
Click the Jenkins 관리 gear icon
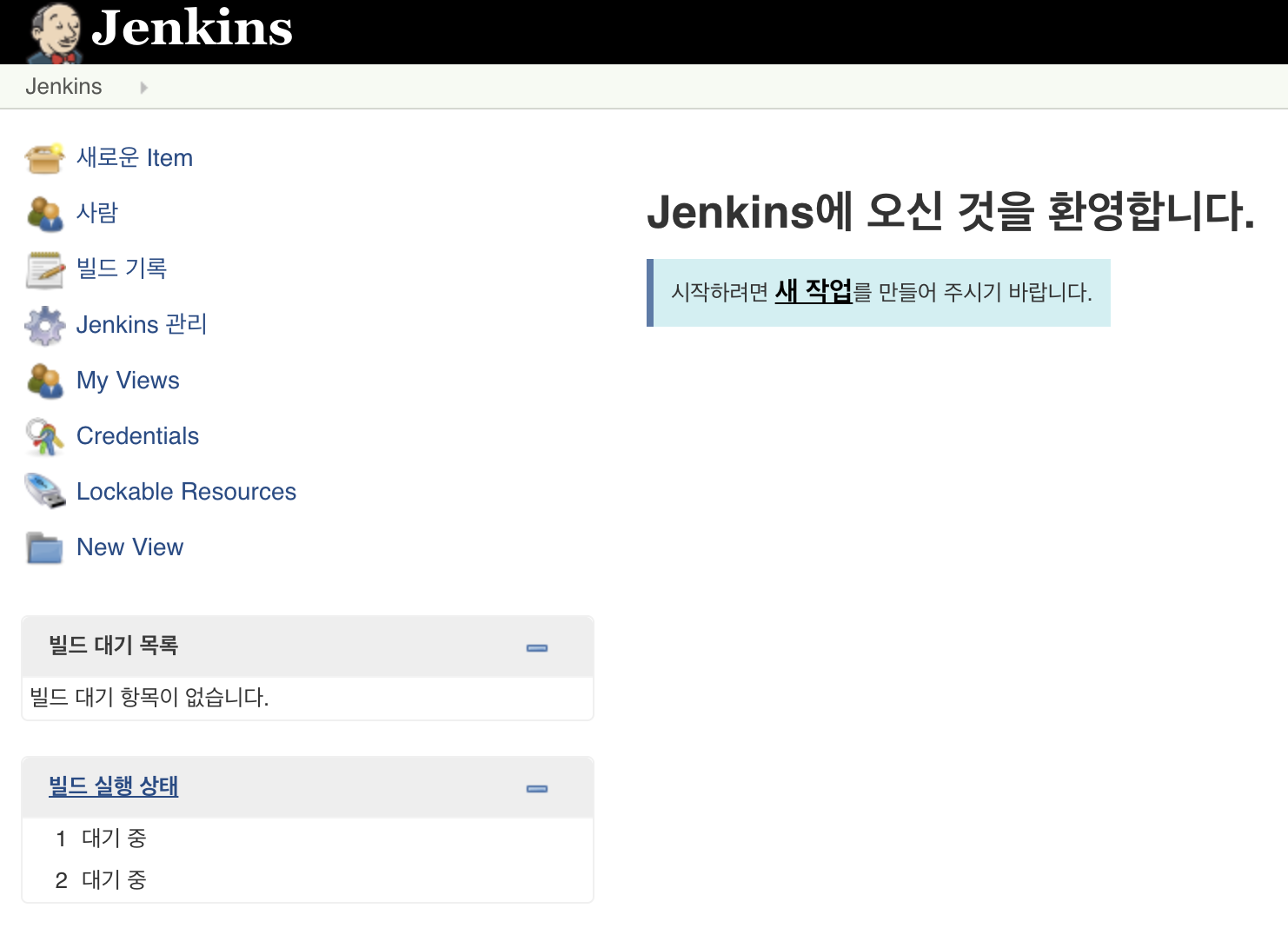tap(44, 326)
